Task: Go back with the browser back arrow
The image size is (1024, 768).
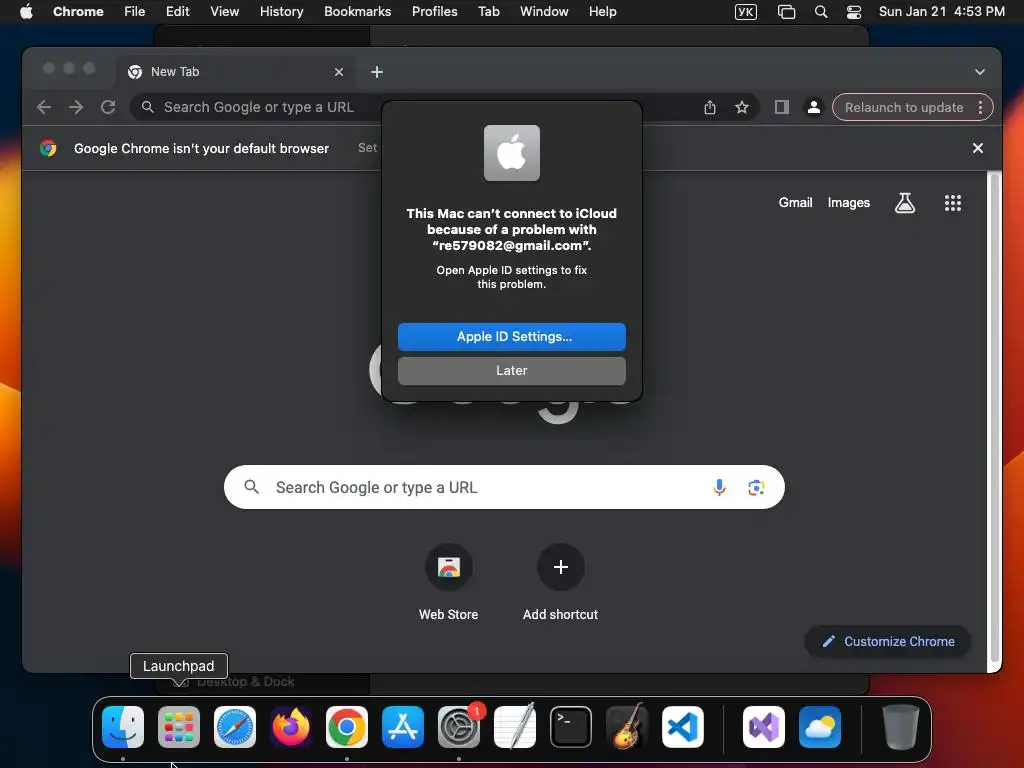Action: (x=44, y=107)
